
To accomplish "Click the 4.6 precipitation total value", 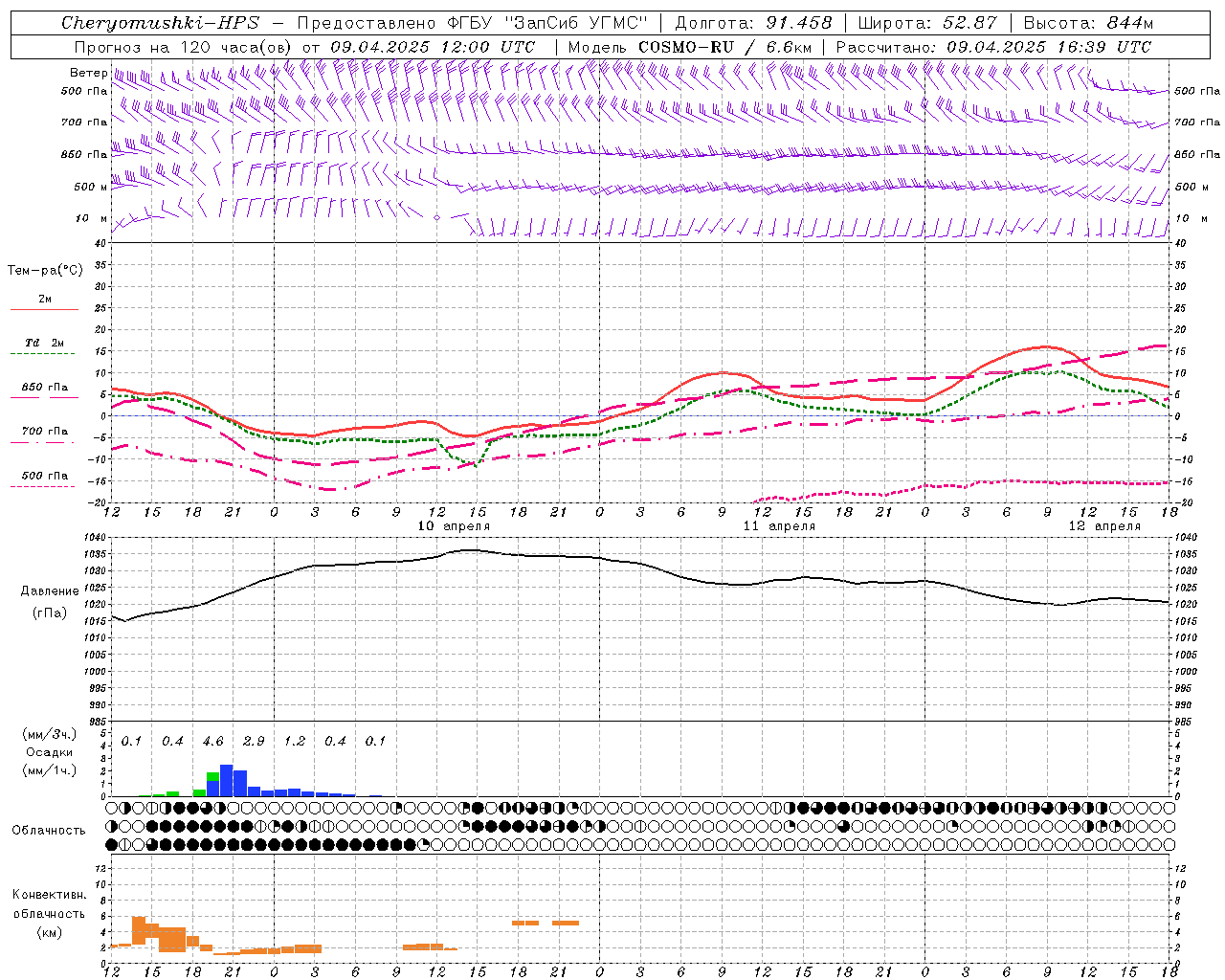I will 213,742.
